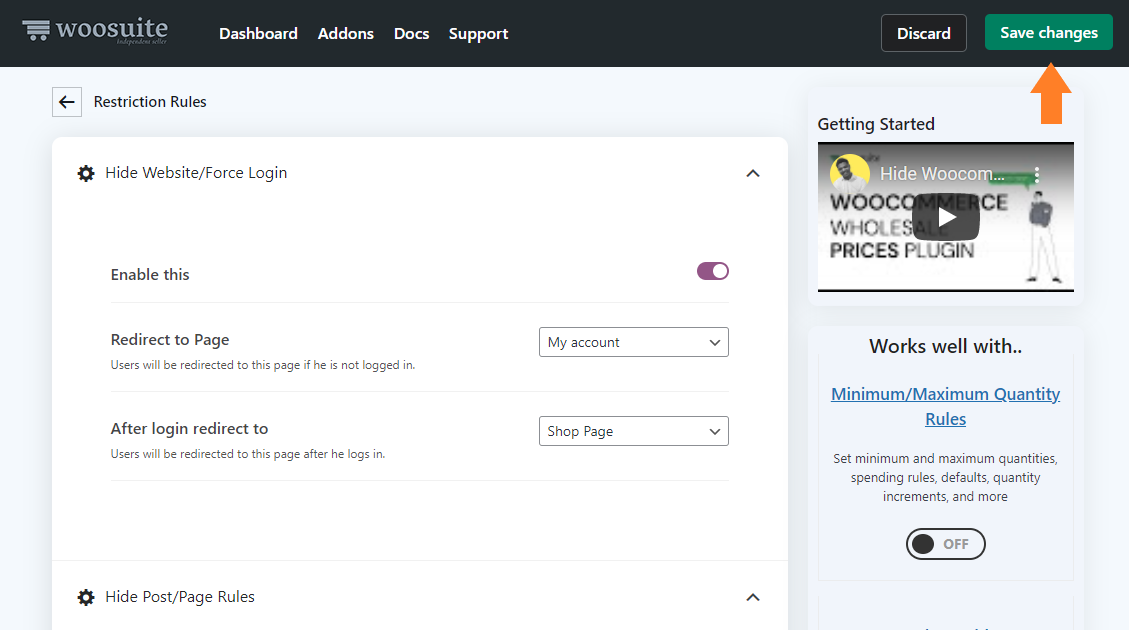Click the Restriction Rules heading text

coord(150,102)
